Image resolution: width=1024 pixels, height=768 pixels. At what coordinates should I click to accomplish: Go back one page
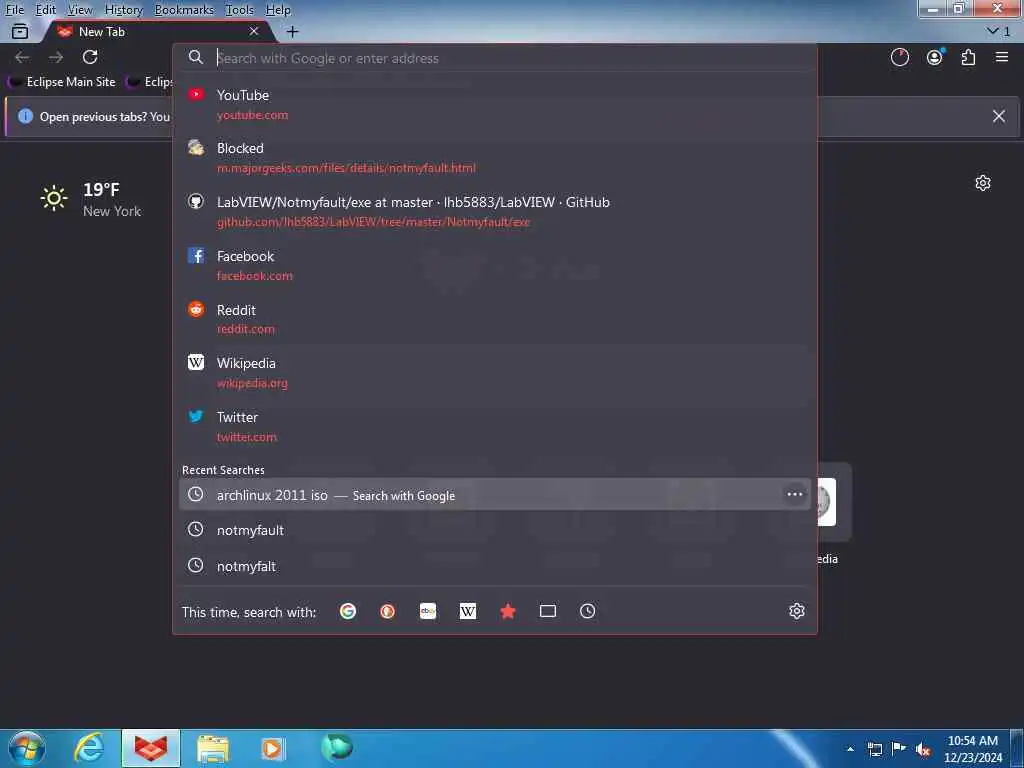22,57
